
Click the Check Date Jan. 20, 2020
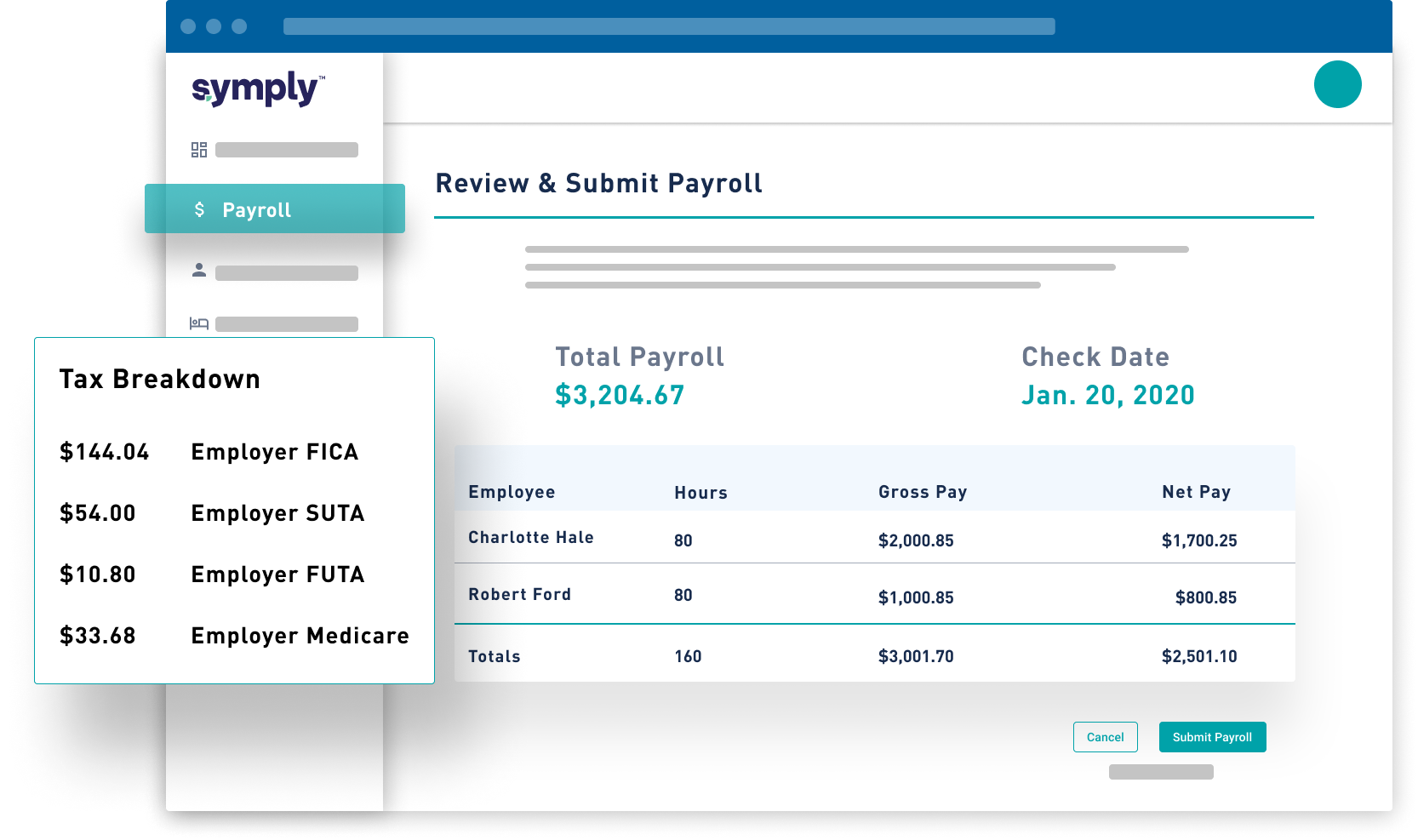point(1107,395)
